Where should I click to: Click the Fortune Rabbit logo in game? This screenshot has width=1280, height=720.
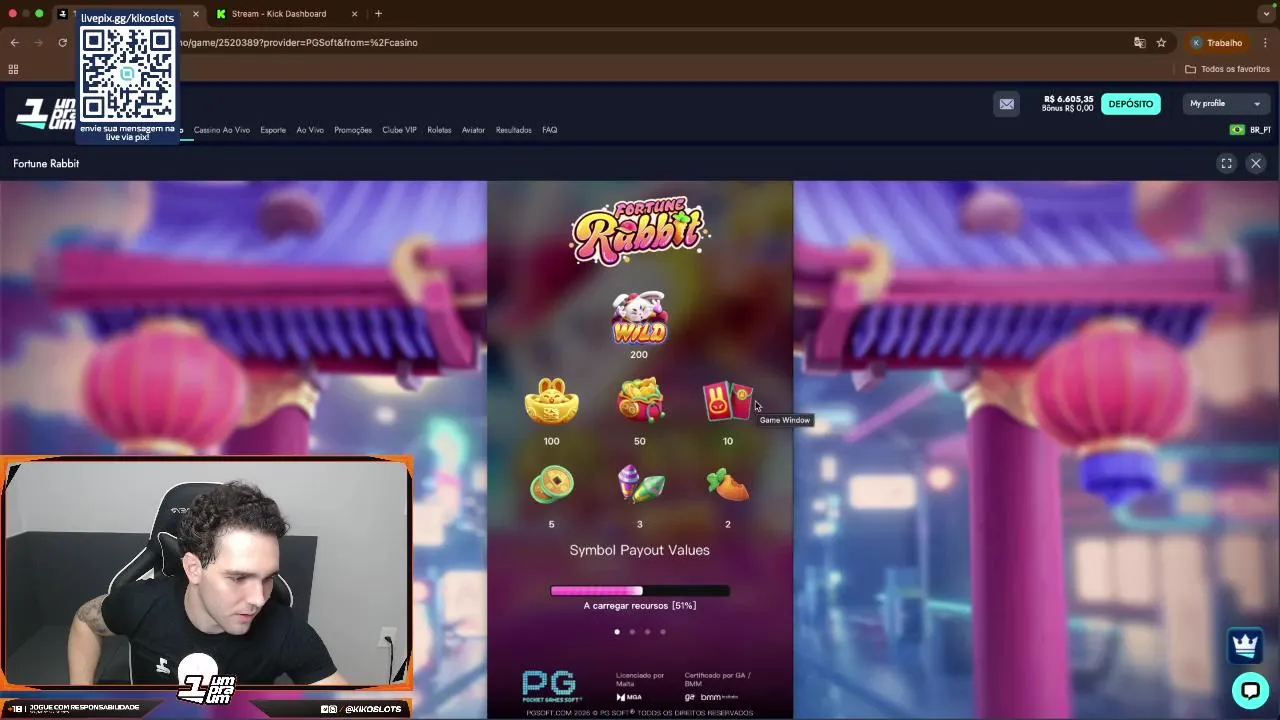640,231
